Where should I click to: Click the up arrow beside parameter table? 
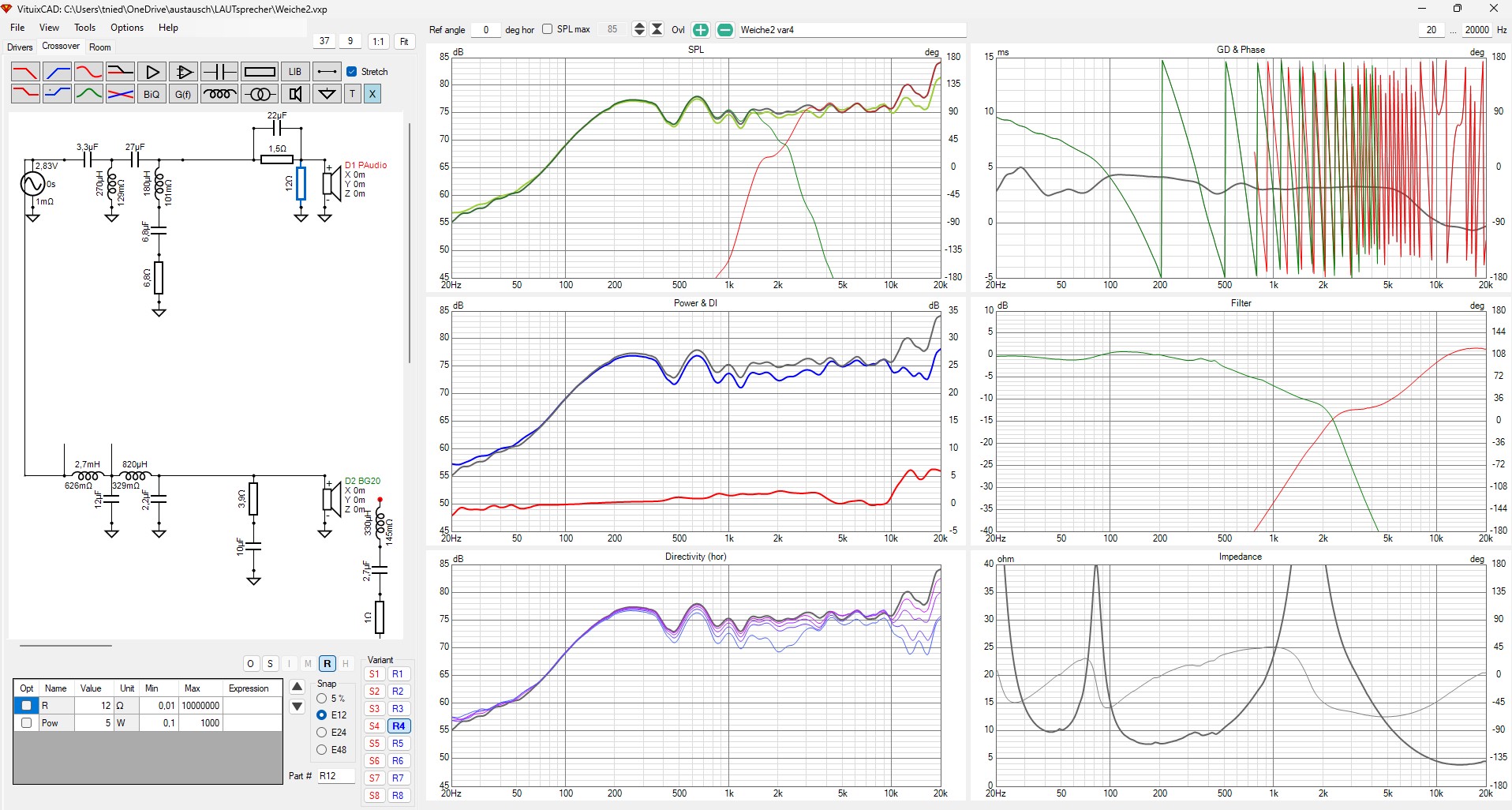coord(298,687)
